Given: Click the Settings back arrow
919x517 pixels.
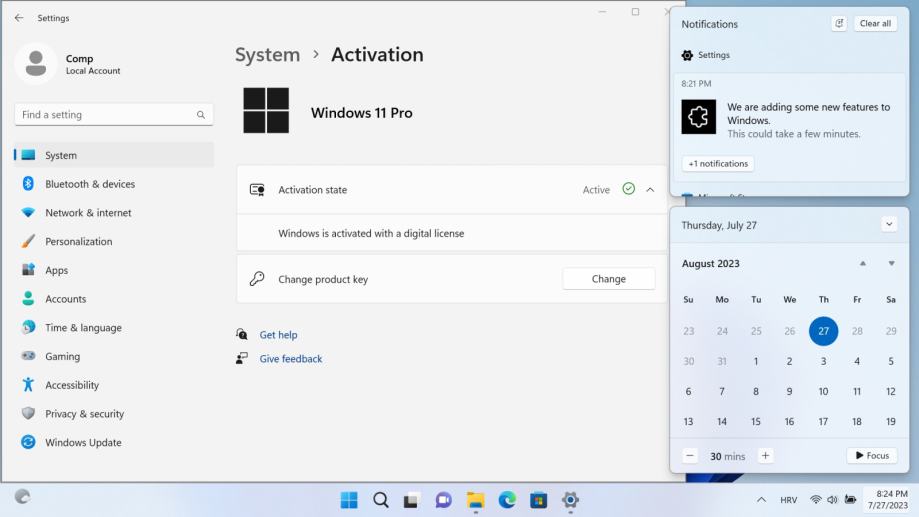Looking at the screenshot, I should tap(19, 18).
